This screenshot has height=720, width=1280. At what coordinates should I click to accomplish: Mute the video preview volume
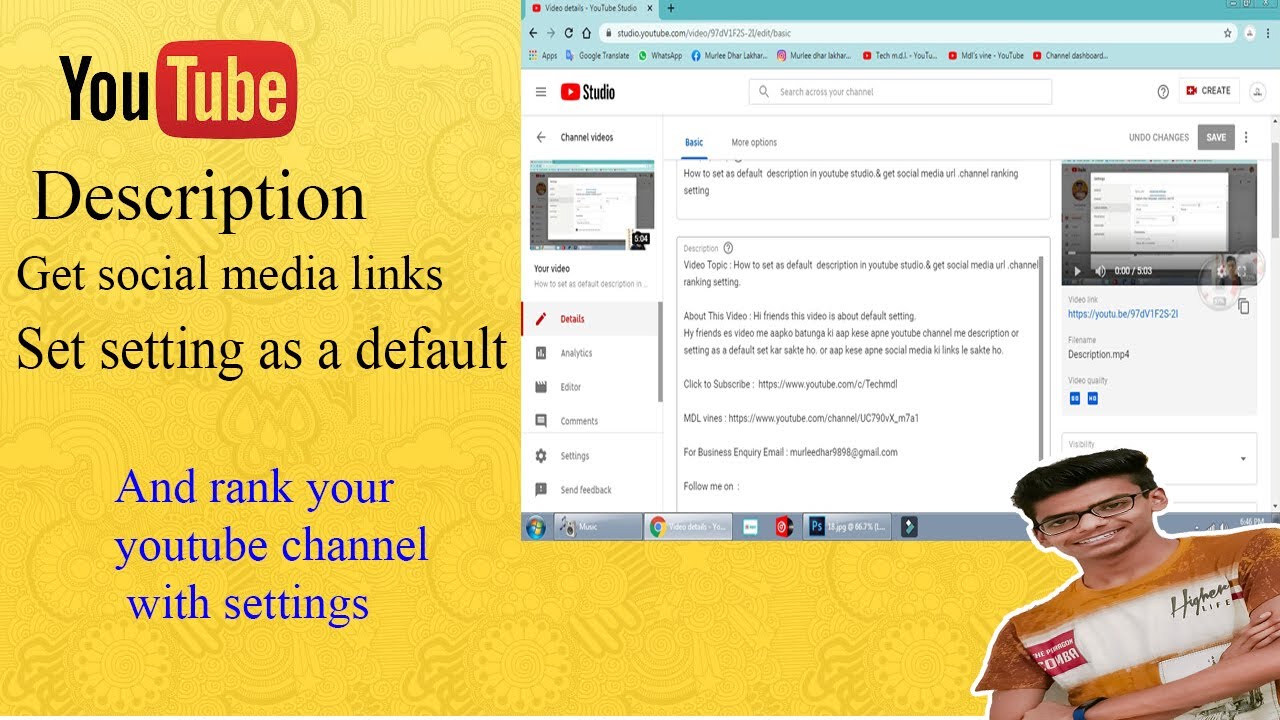(1099, 271)
